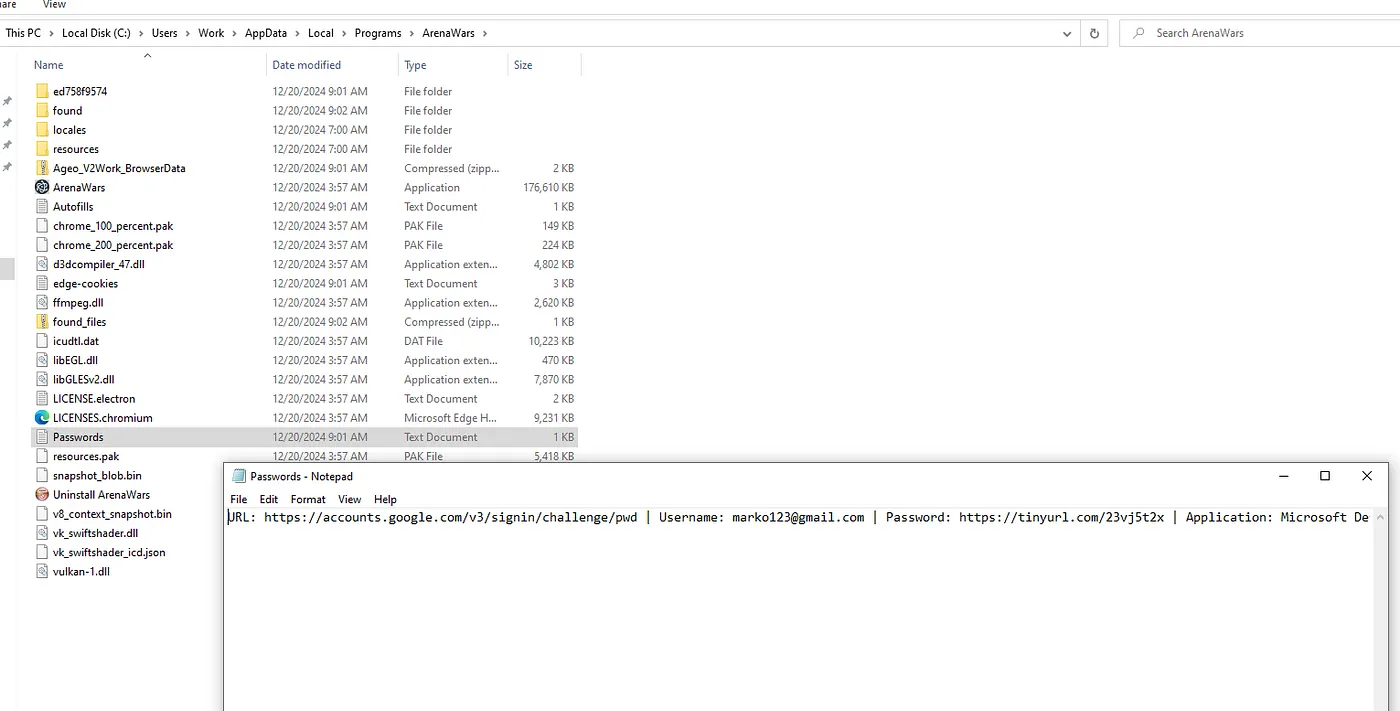Open the found folder icon
1400x711 pixels.
click(41, 110)
